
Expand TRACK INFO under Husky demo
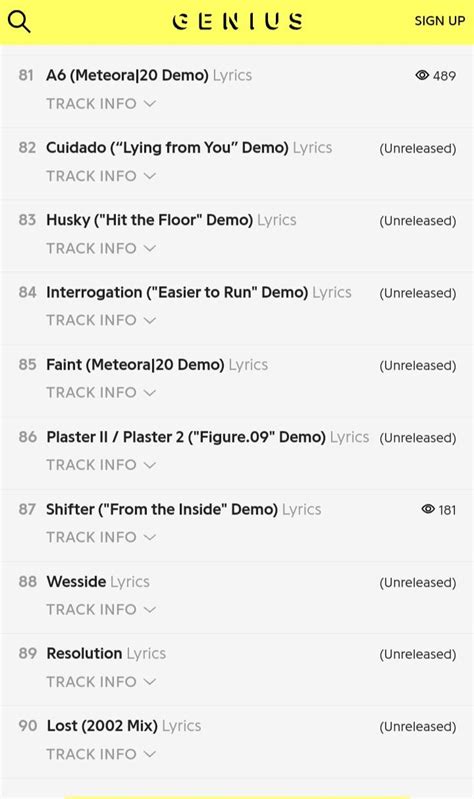(x=101, y=248)
